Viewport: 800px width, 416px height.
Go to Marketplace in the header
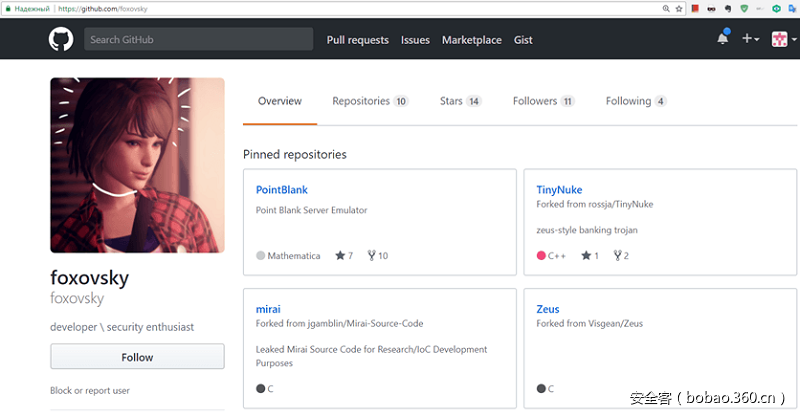click(x=471, y=40)
